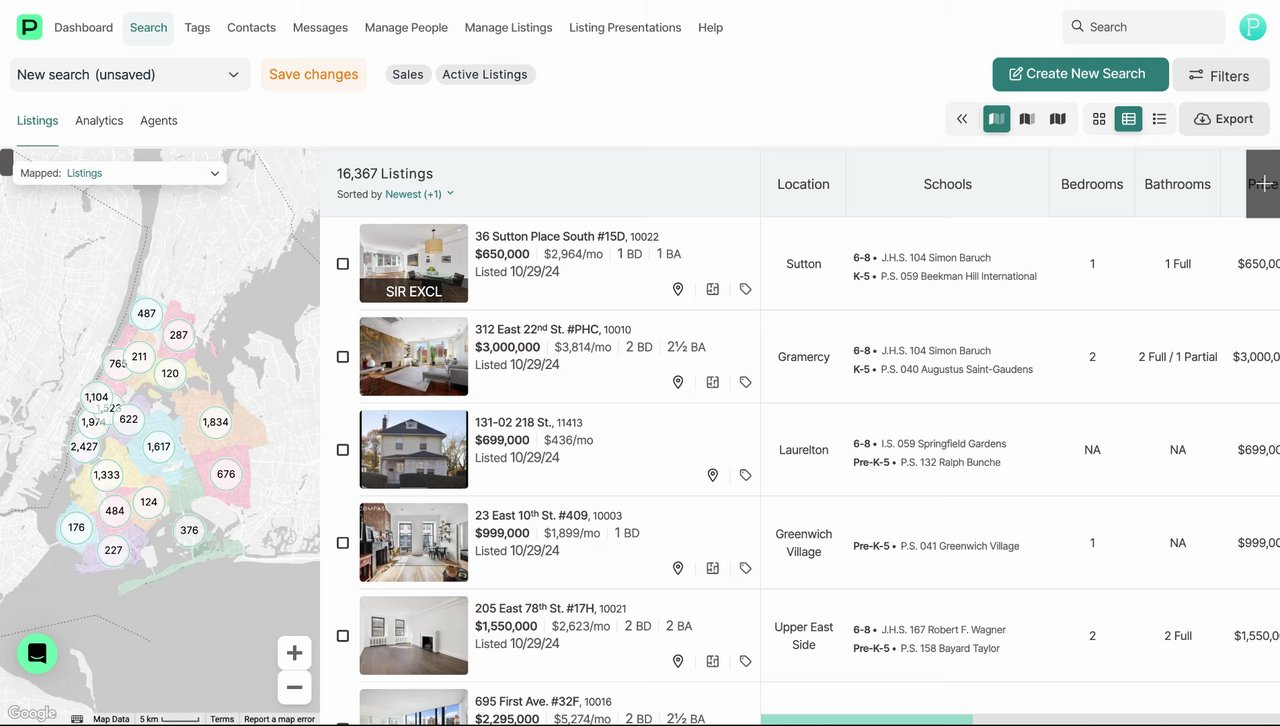Tag the 312 East 22nd St. listing
The width and height of the screenshot is (1280, 726).
746,382
